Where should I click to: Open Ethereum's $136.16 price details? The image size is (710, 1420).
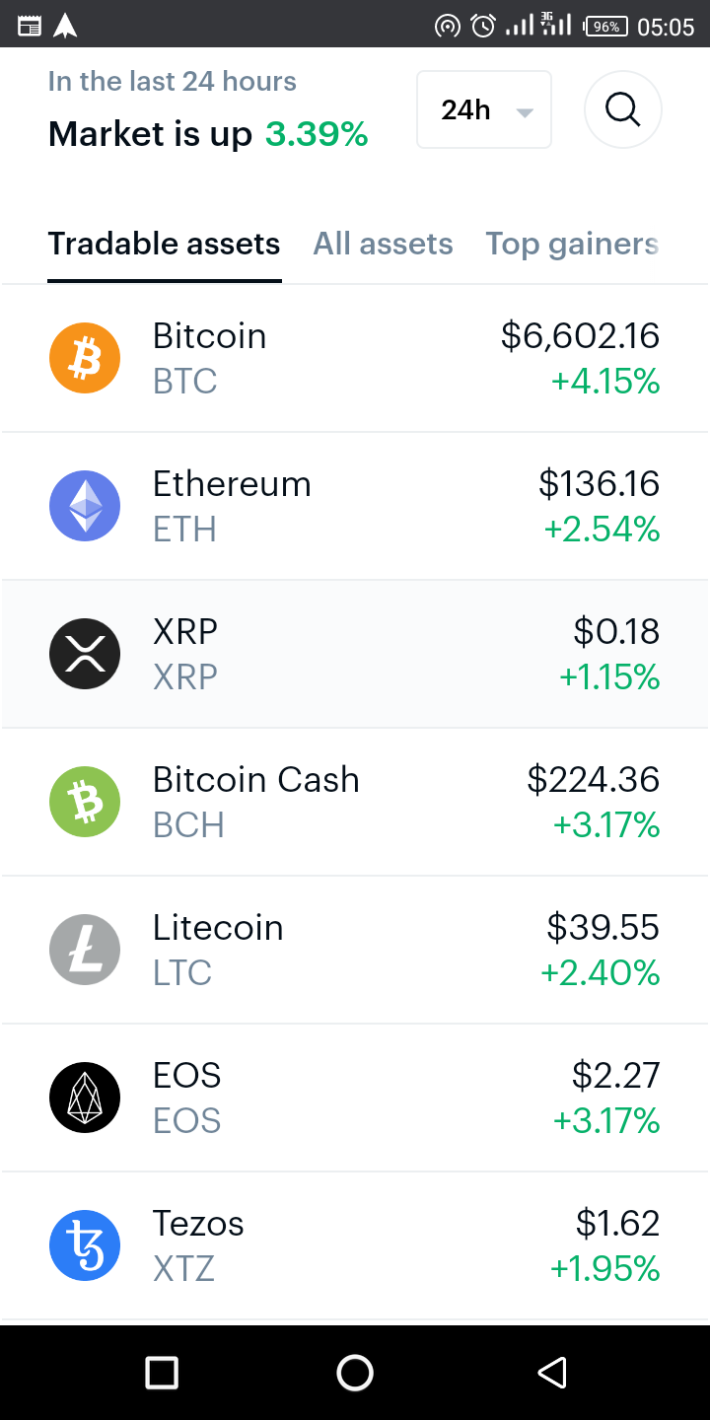click(x=599, y=484)
